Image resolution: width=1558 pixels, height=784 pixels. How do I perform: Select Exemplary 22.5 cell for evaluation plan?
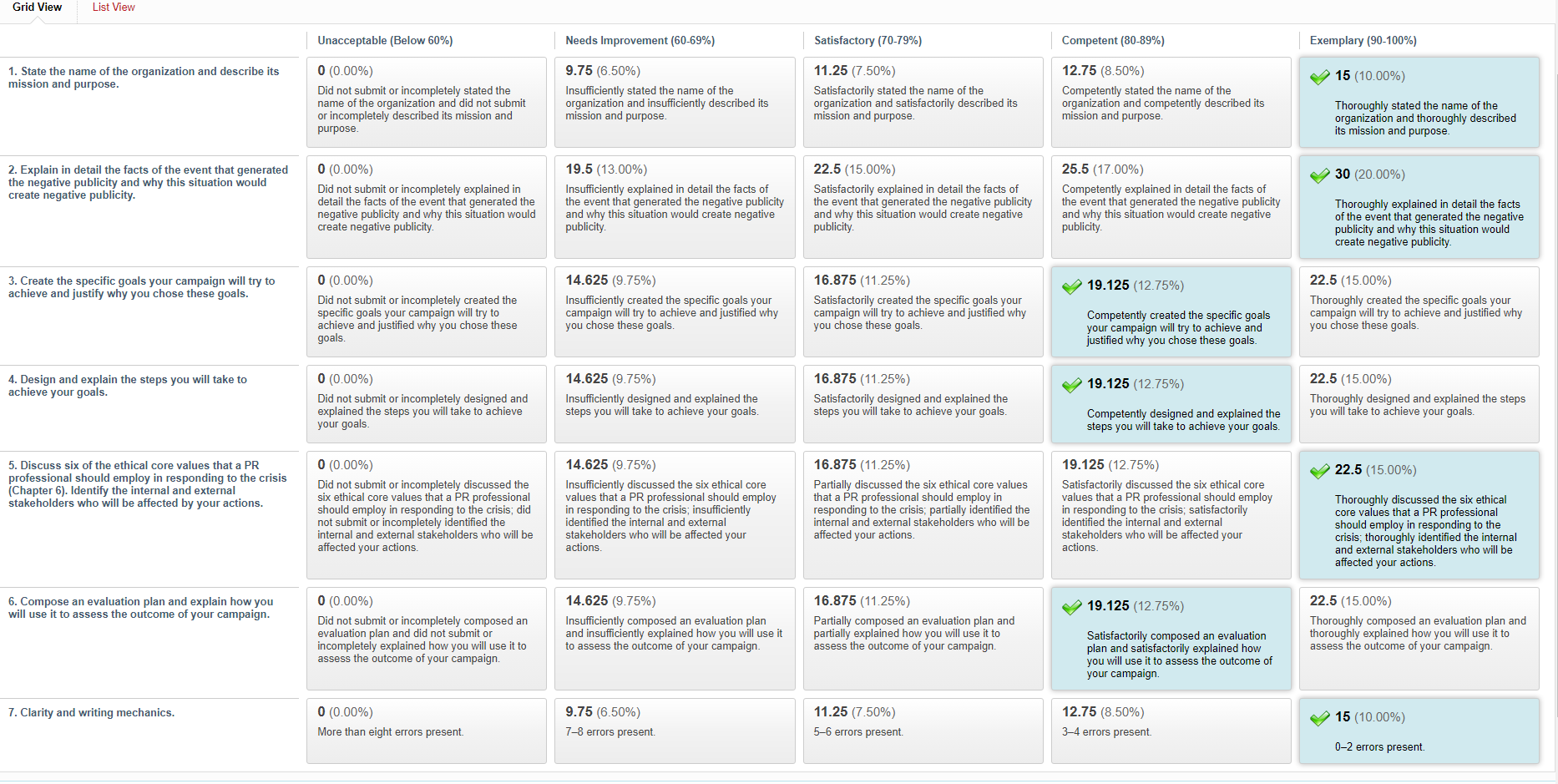click(1419, 639)
